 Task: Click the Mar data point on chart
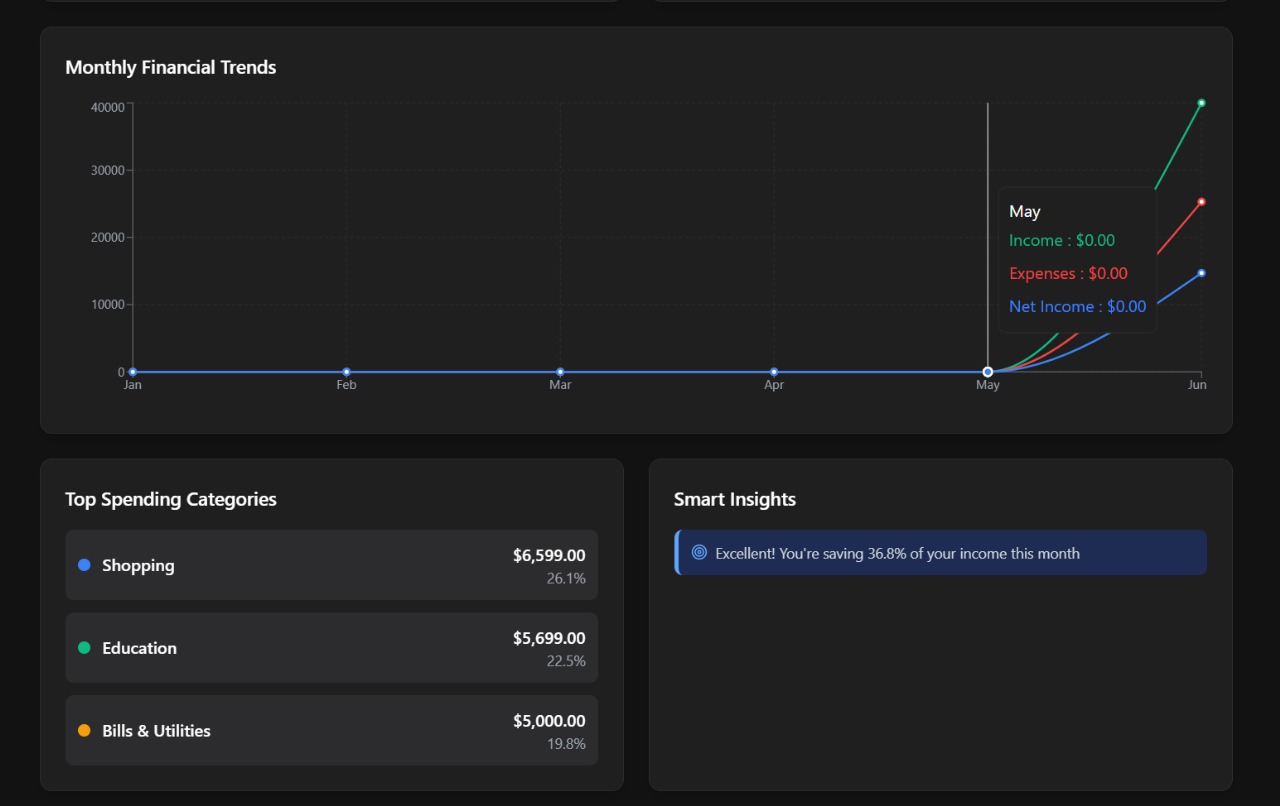coord(560,372)
